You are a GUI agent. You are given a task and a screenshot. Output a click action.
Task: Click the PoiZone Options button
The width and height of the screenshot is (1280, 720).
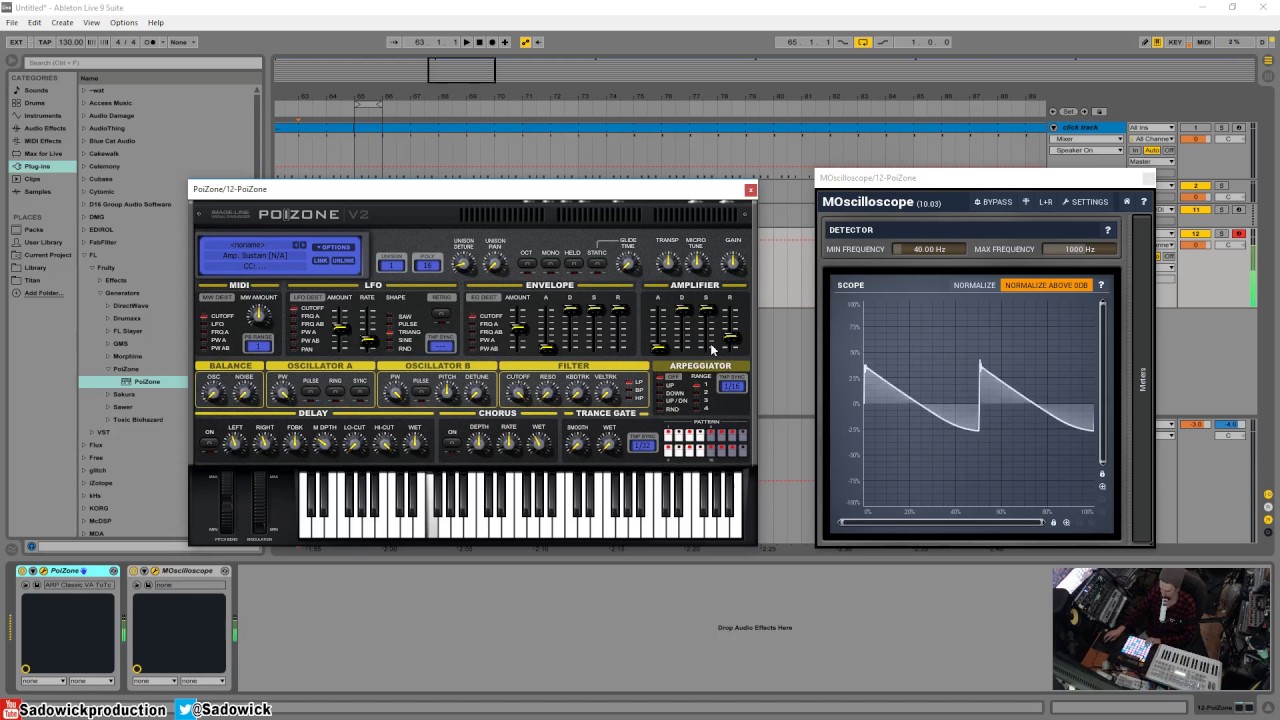pos(333,247)
